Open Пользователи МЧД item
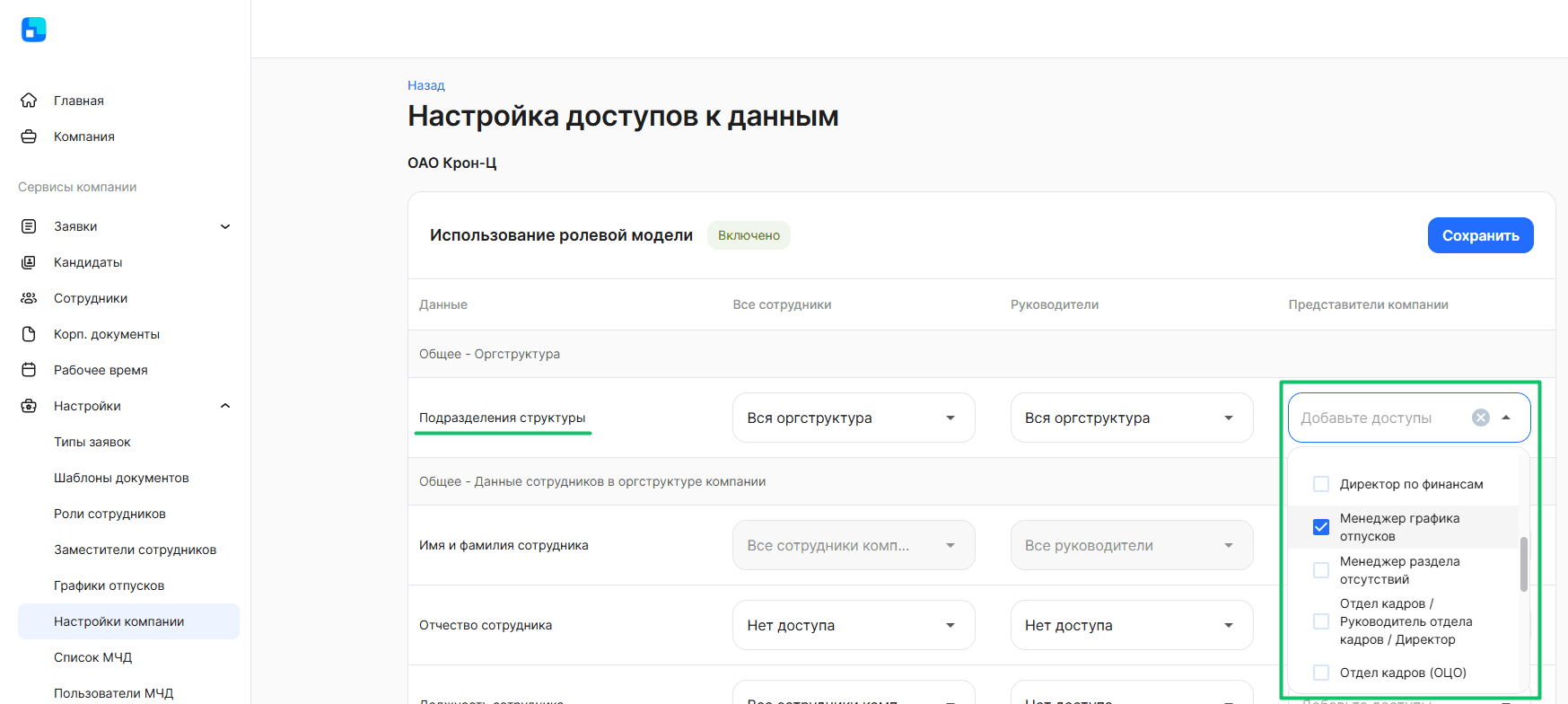The width and height of the screenshot is (1568, 704). pos(113,693)
